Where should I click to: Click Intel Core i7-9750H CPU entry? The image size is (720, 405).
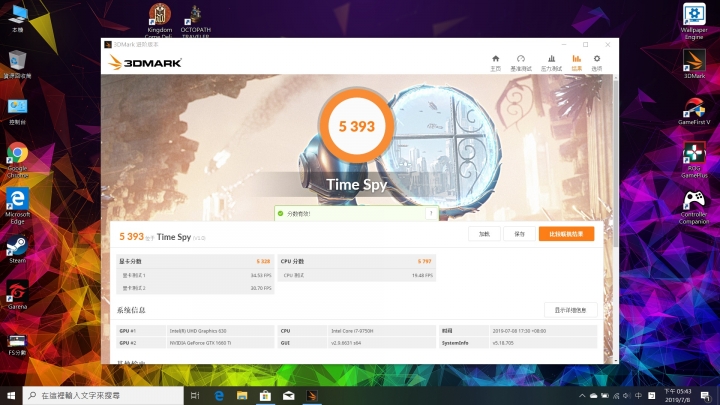352,331
